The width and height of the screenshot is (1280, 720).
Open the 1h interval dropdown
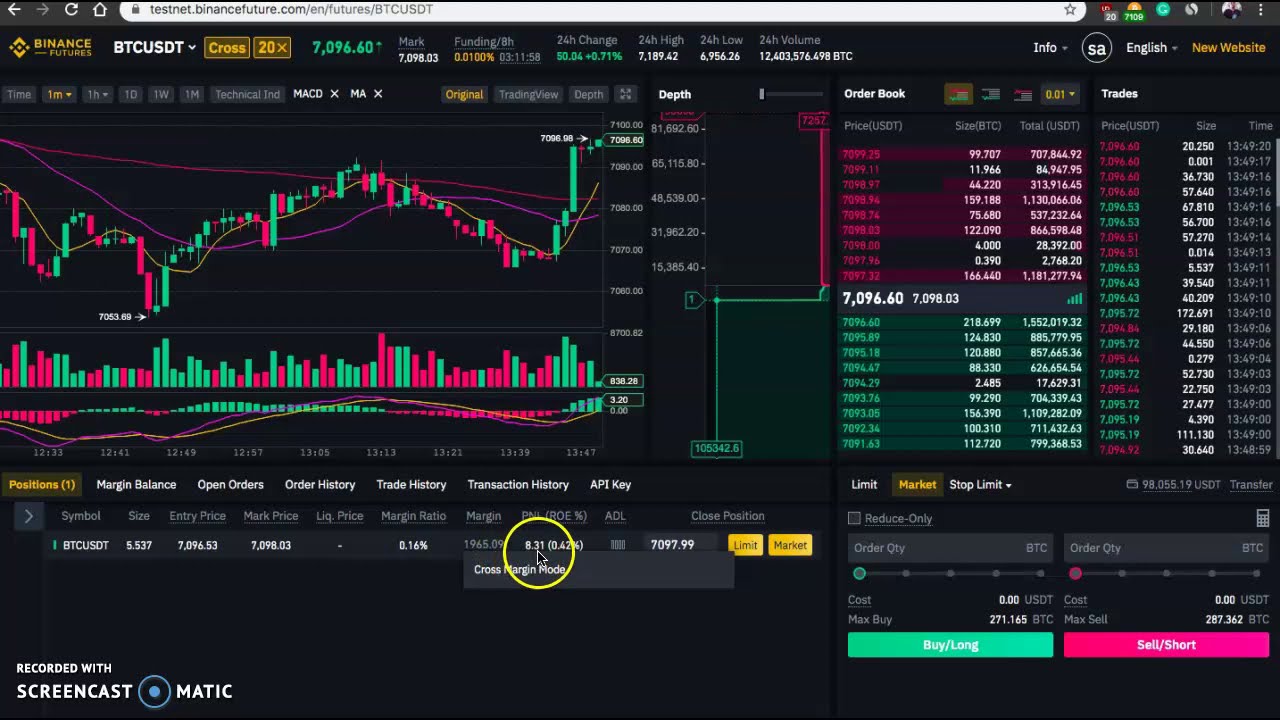[97, 94]
